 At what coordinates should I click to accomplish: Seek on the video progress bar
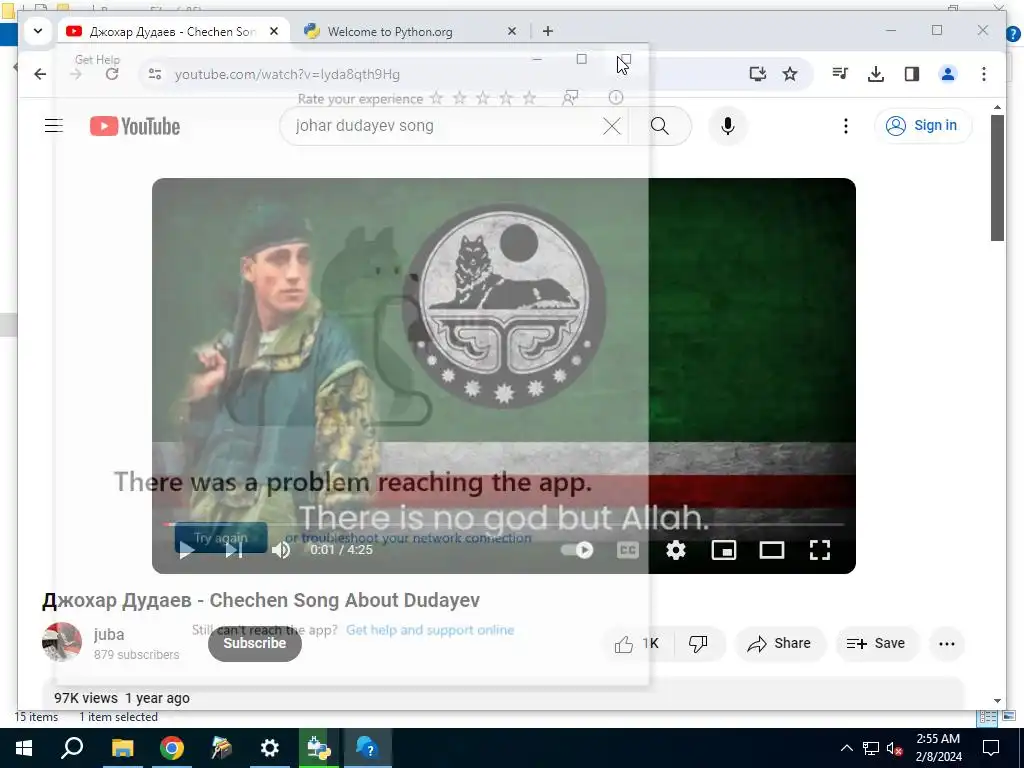click(x=504, y=524)
